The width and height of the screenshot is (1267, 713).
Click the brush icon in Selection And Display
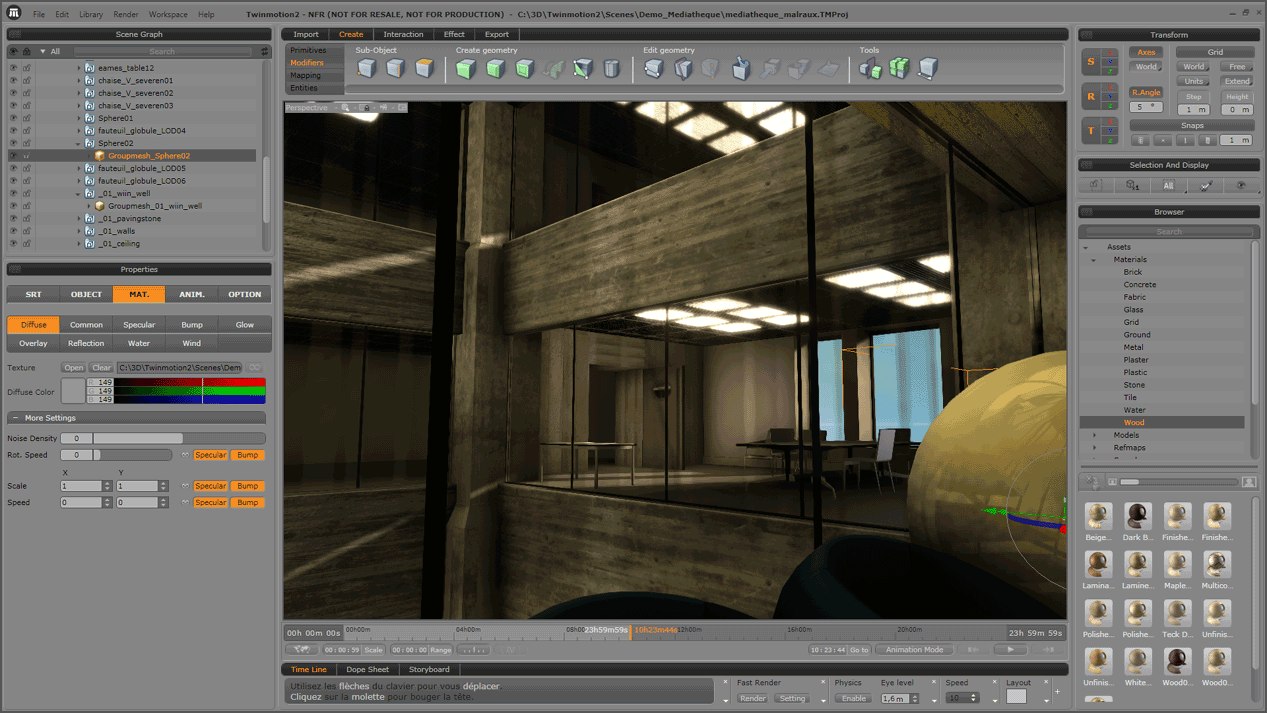coord(1206,185)
